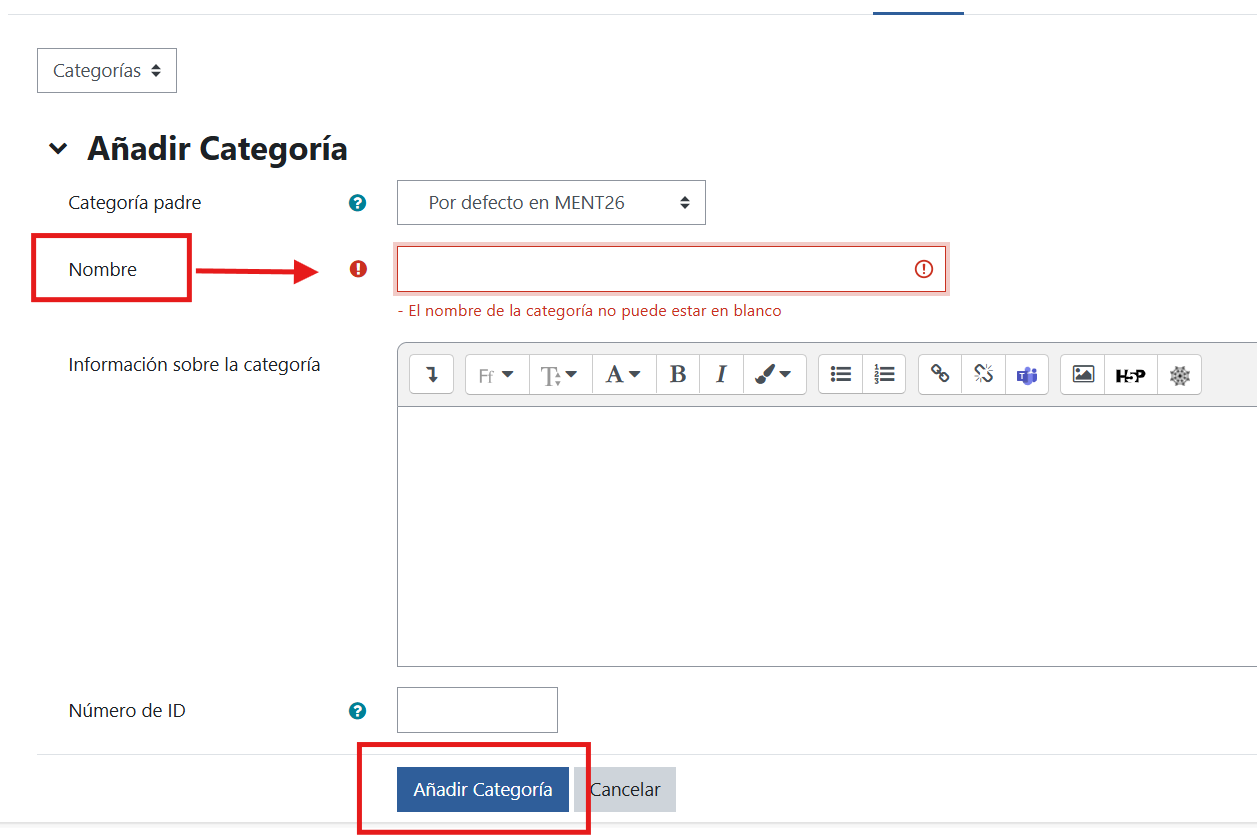Collapse the Añadir Categoría section chevron
This screenshot has height=835, width=1257.
point(59,149)
